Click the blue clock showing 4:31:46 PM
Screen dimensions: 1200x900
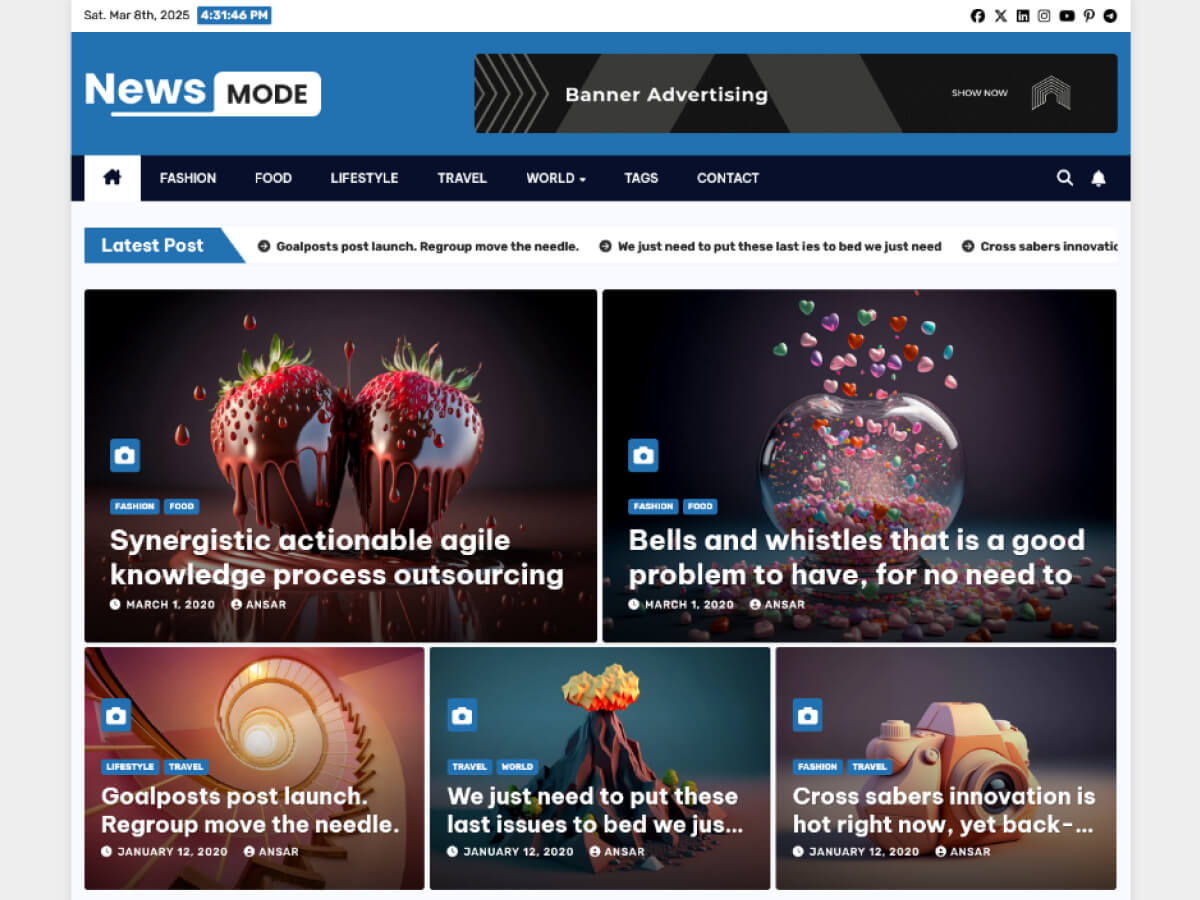click(234, 15)
